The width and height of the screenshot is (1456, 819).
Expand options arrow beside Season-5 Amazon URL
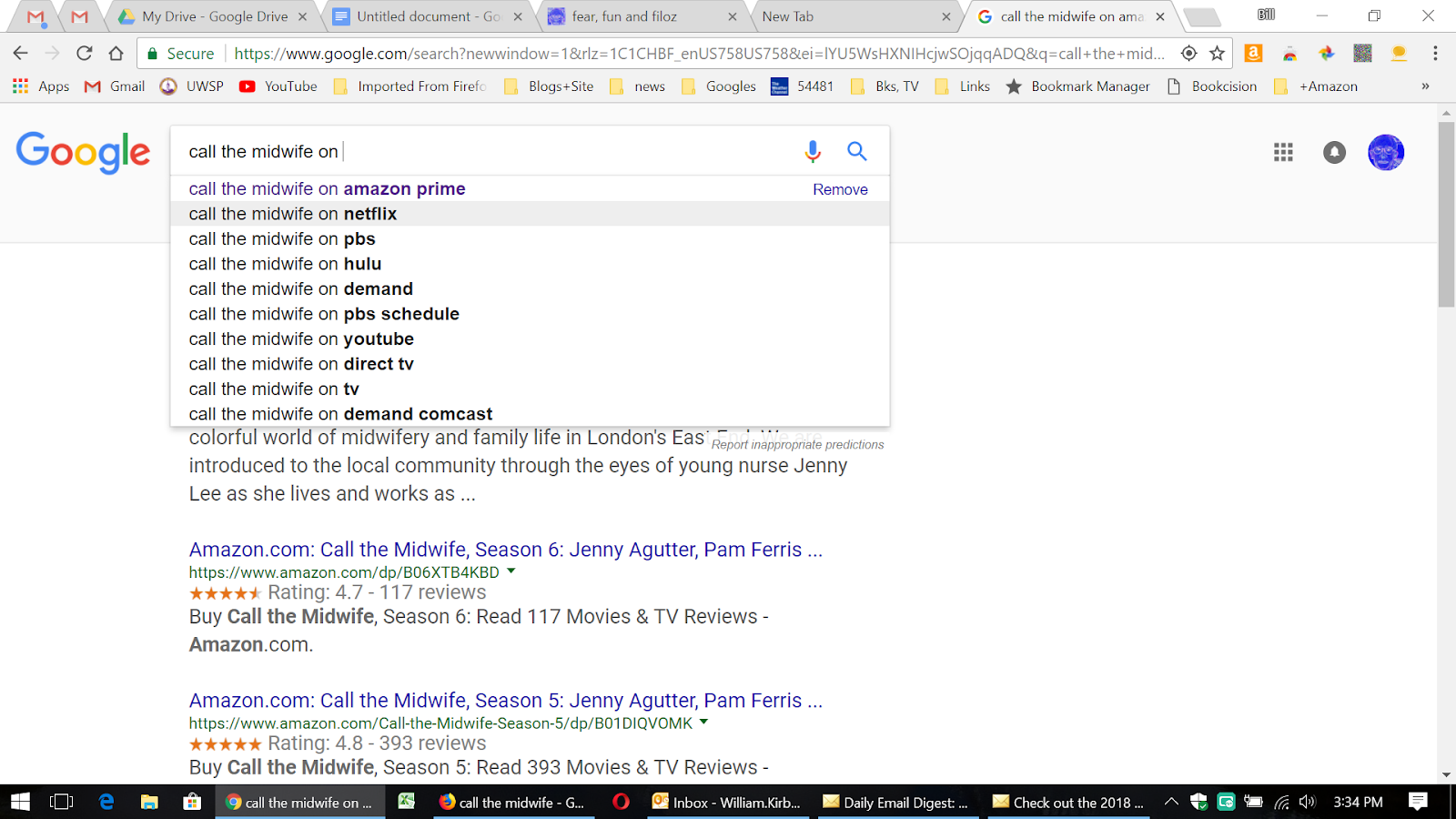(x=704, y=723)
